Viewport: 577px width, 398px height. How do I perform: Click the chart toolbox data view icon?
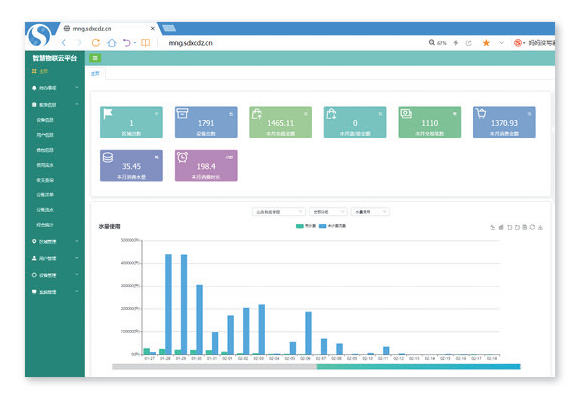(x=524, y=227)
